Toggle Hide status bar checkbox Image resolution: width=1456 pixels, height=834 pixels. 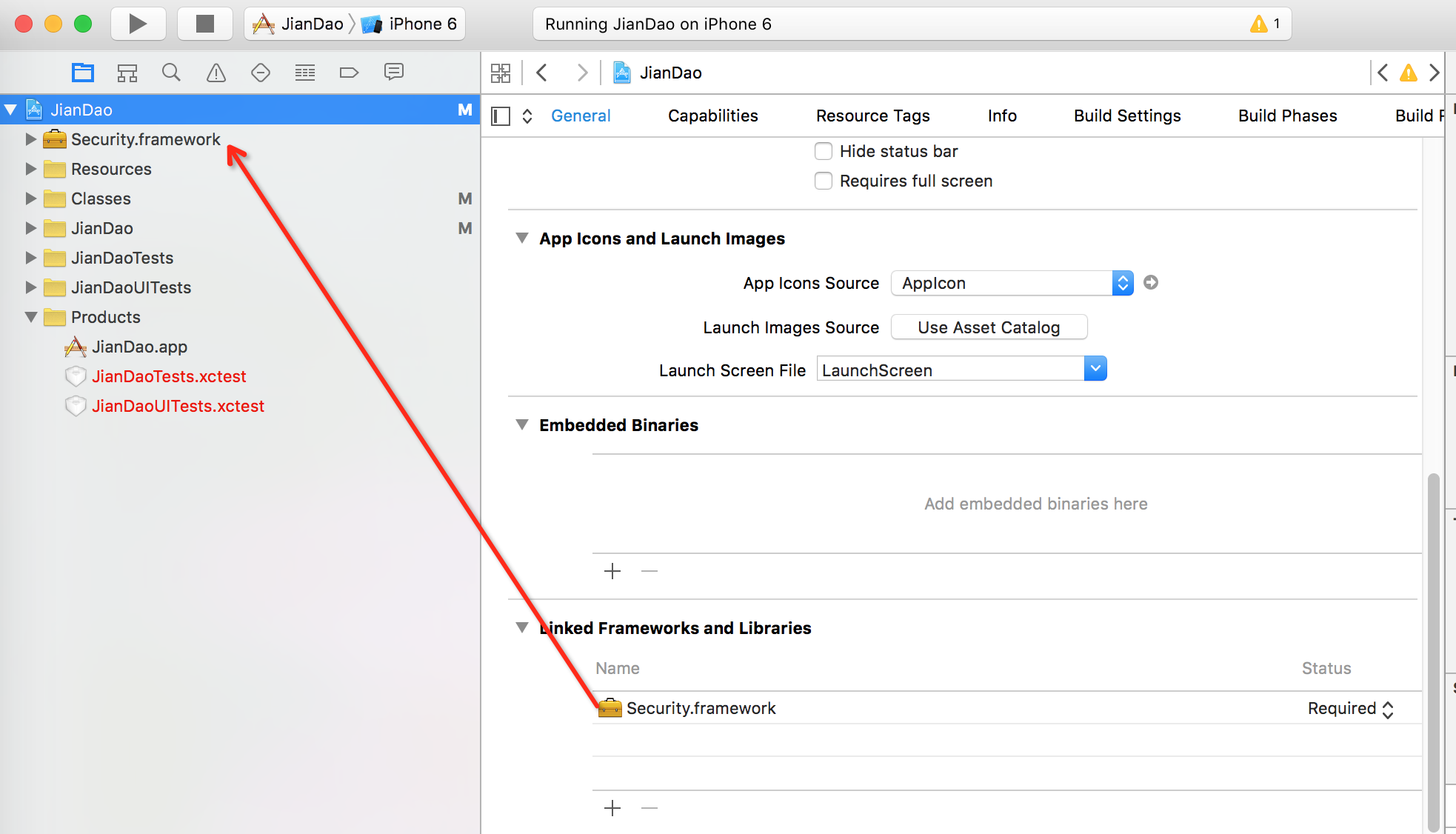[x=822, y=150]
